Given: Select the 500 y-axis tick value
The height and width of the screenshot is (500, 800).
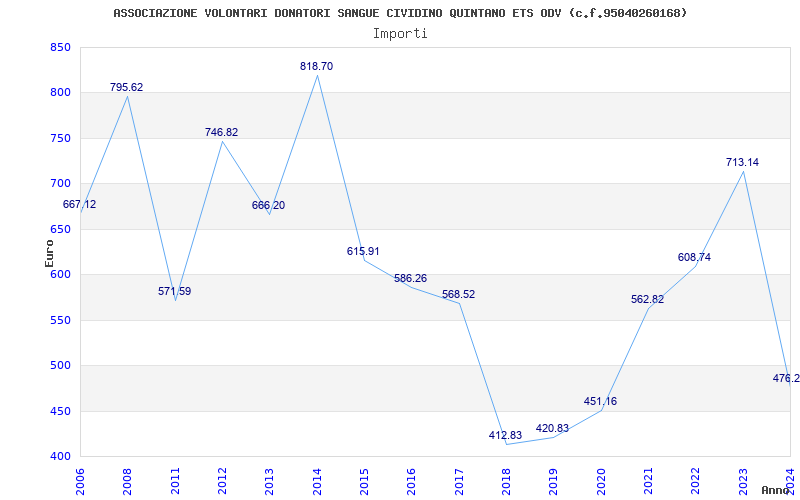Looking at the screenshot, I should click(x=60, y=366).
